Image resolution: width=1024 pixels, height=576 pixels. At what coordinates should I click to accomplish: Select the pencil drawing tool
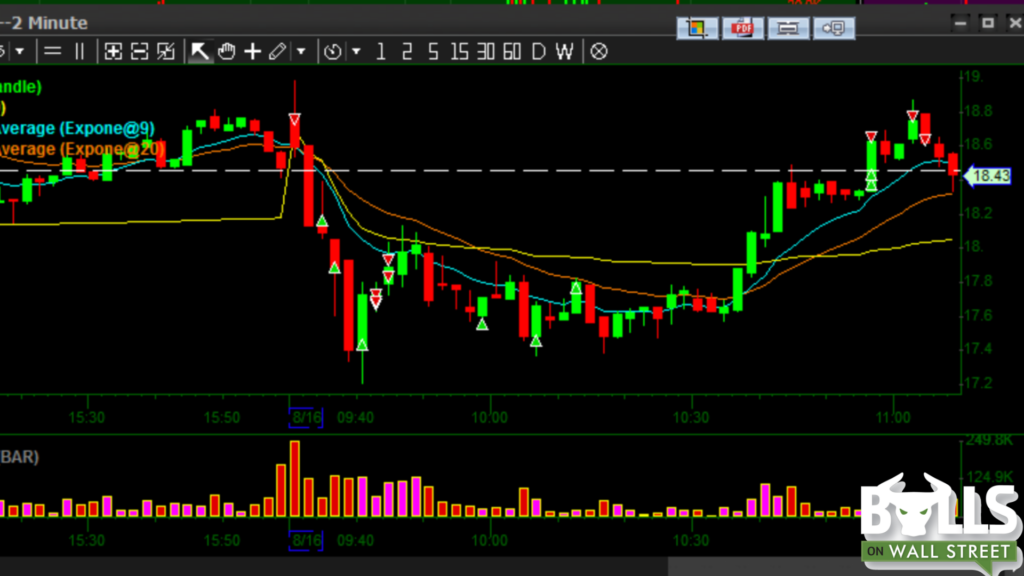pos(277,51)
